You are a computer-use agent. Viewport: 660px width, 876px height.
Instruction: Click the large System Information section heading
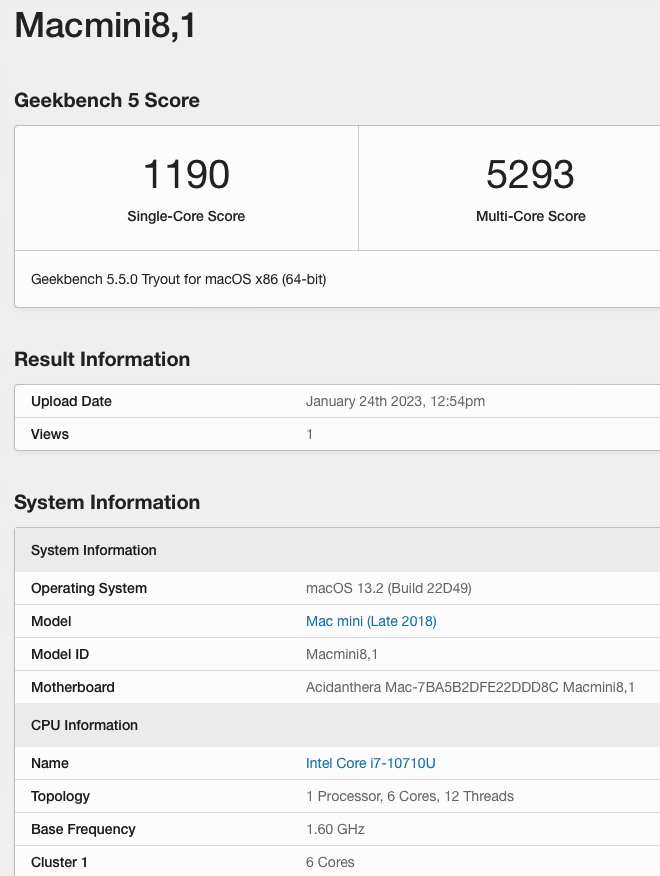tap(107, 502)
